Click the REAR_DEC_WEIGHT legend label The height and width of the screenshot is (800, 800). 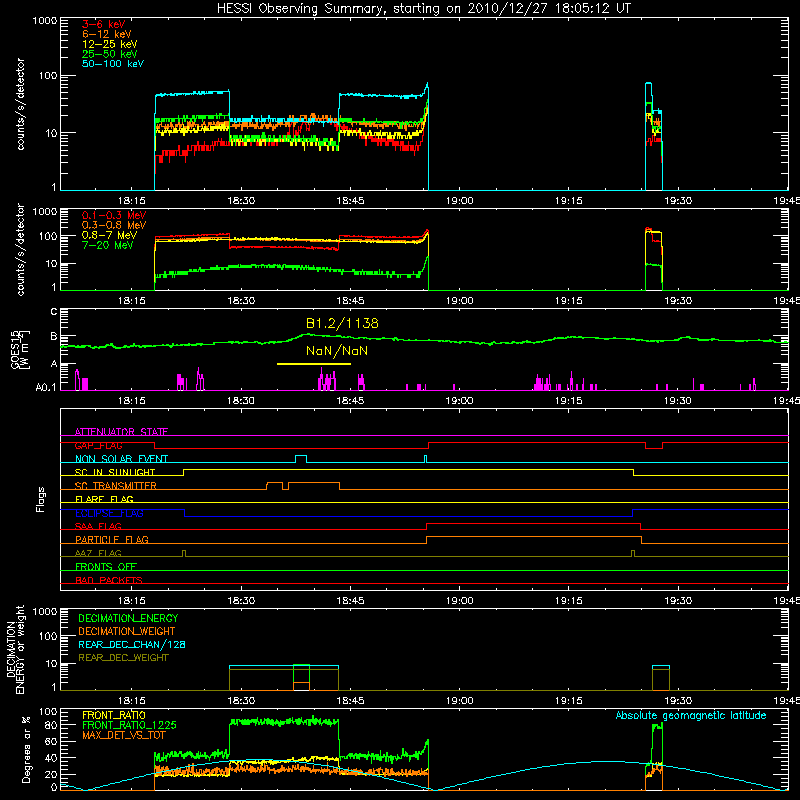(123, 658)
